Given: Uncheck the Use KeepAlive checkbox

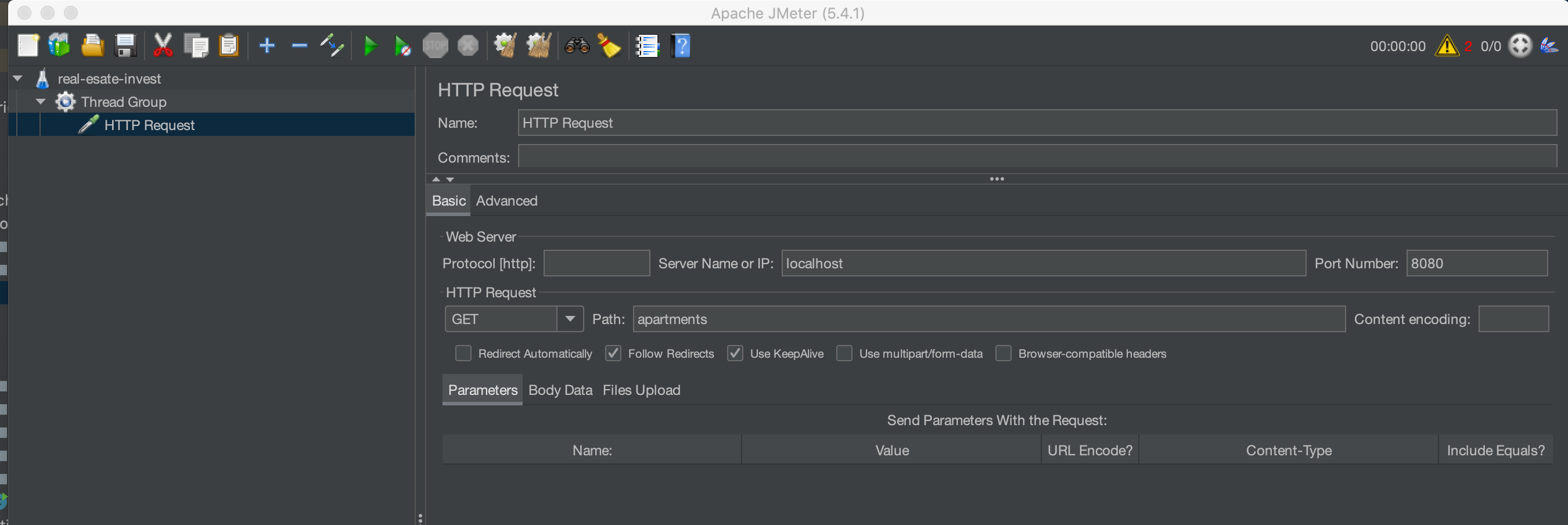Looking at the screenshot, I should 735,353.
